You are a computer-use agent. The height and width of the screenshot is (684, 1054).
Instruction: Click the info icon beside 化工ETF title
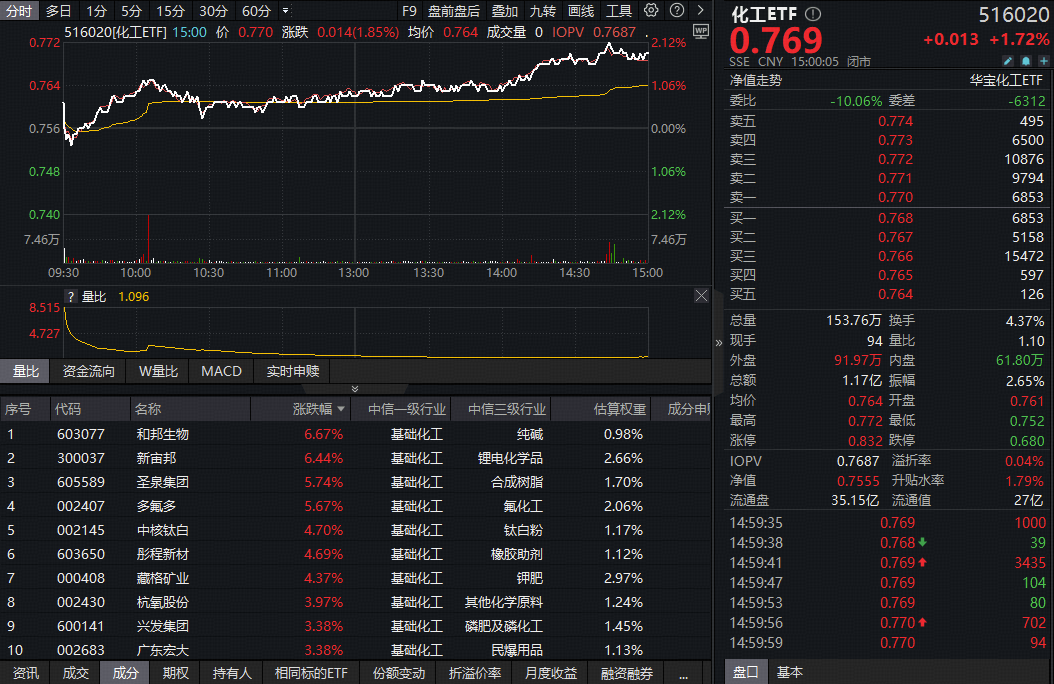[812, 14]
